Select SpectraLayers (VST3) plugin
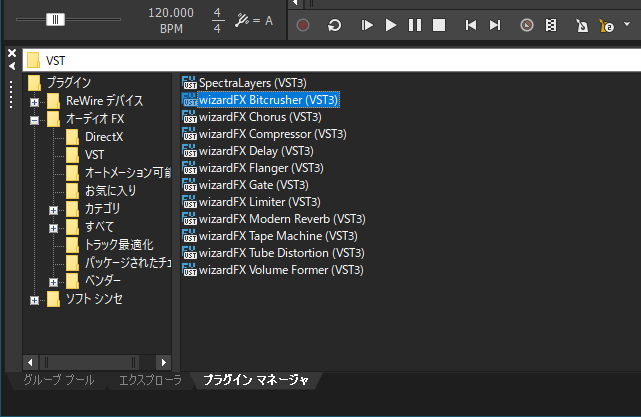This screenshot has width=641, height=417. click(x=253, y=83)
